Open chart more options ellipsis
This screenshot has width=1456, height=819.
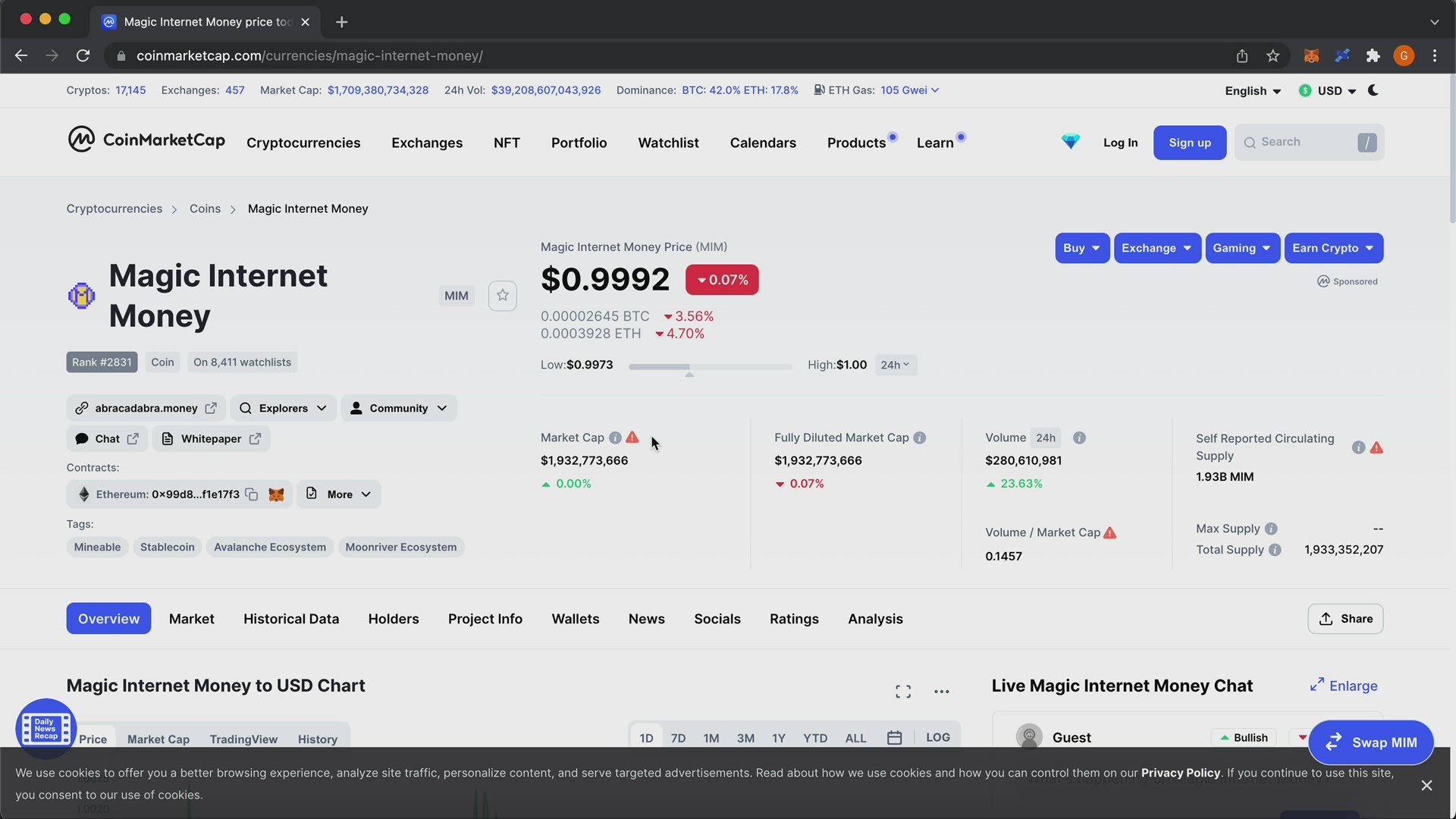coord(941,692)
